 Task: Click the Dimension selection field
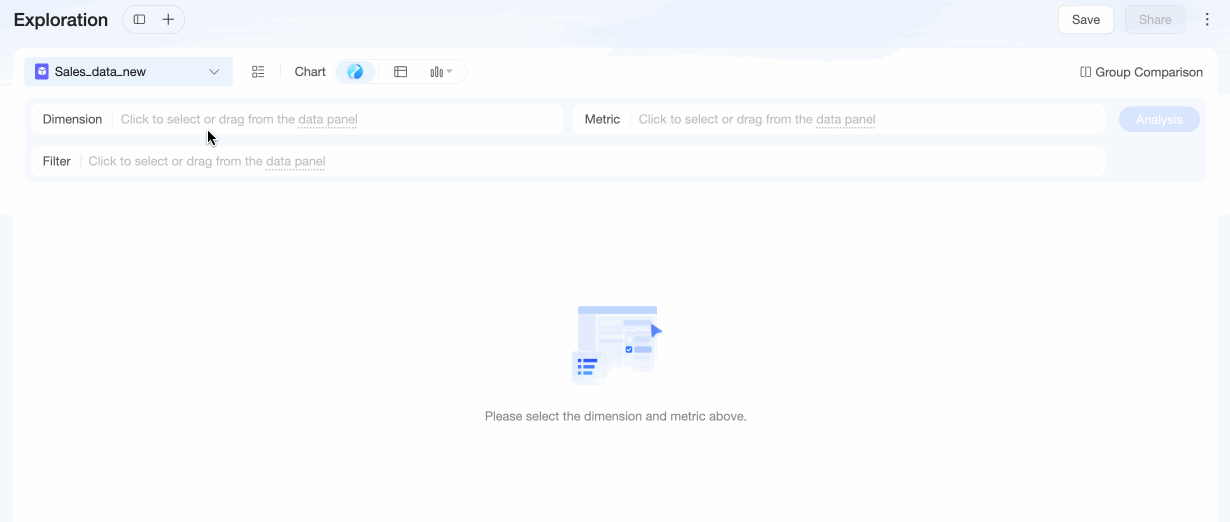(297, 119)
